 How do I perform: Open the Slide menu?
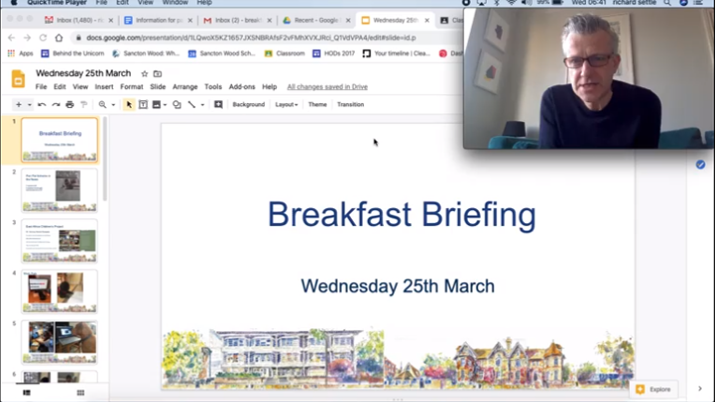pos(158,87)
